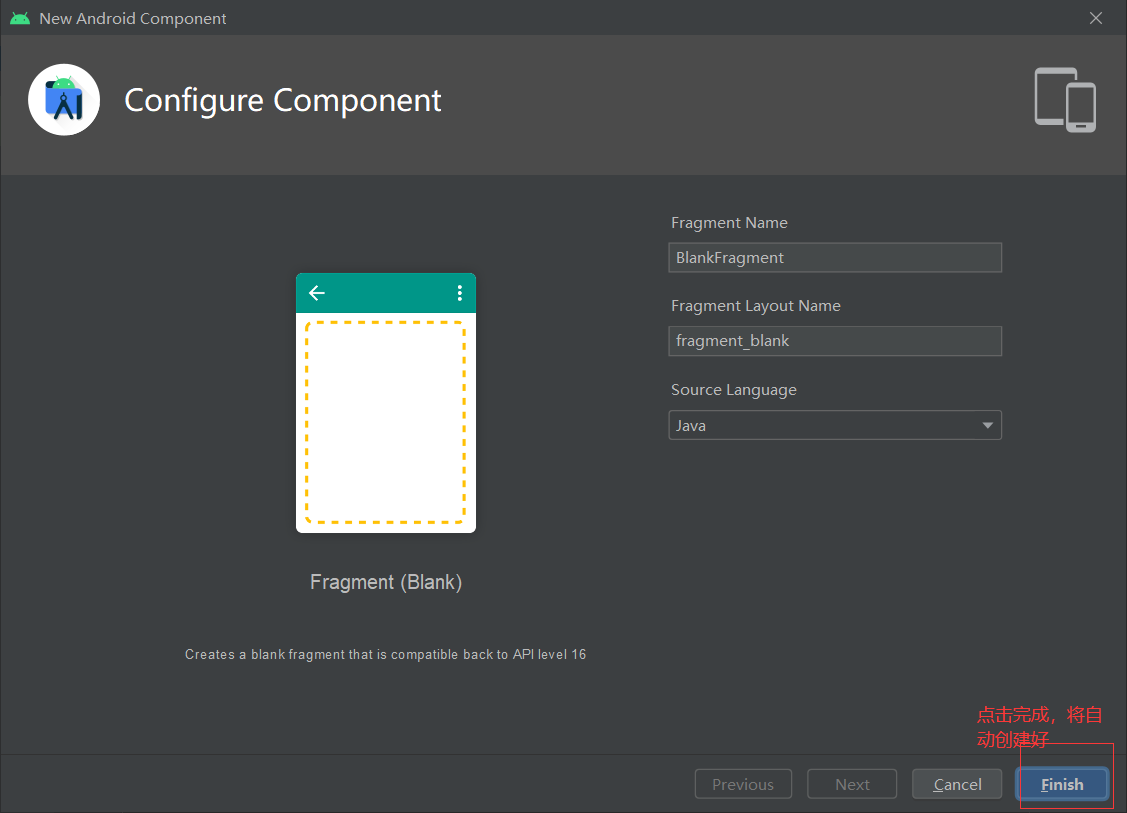Click the disabled Previous button
1127x813 pixels.
click(x=743, y=784)
